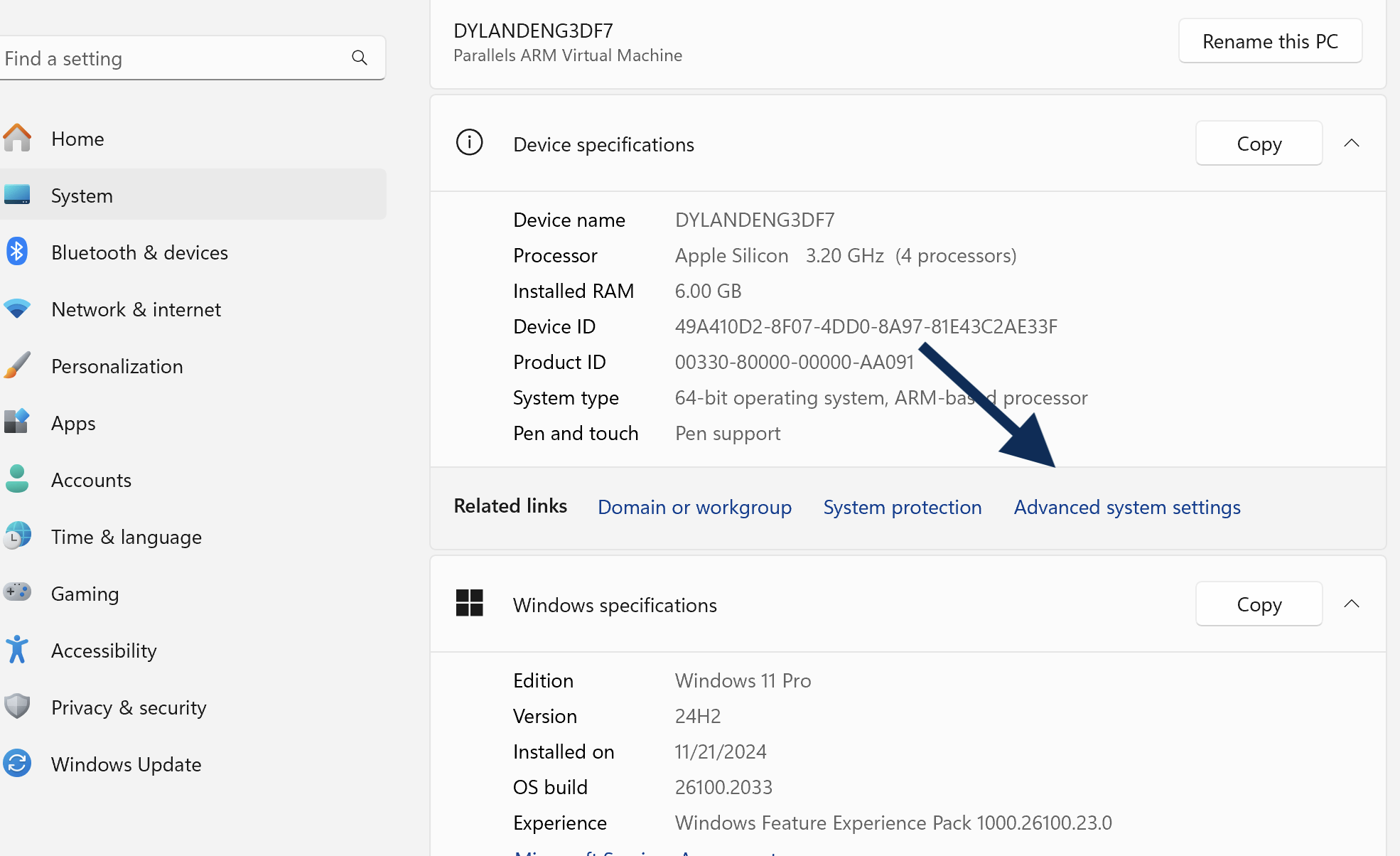Click the Windows Update sync icon
The height and width of the screenshot is (856, 1400).
tap(17, 764)
